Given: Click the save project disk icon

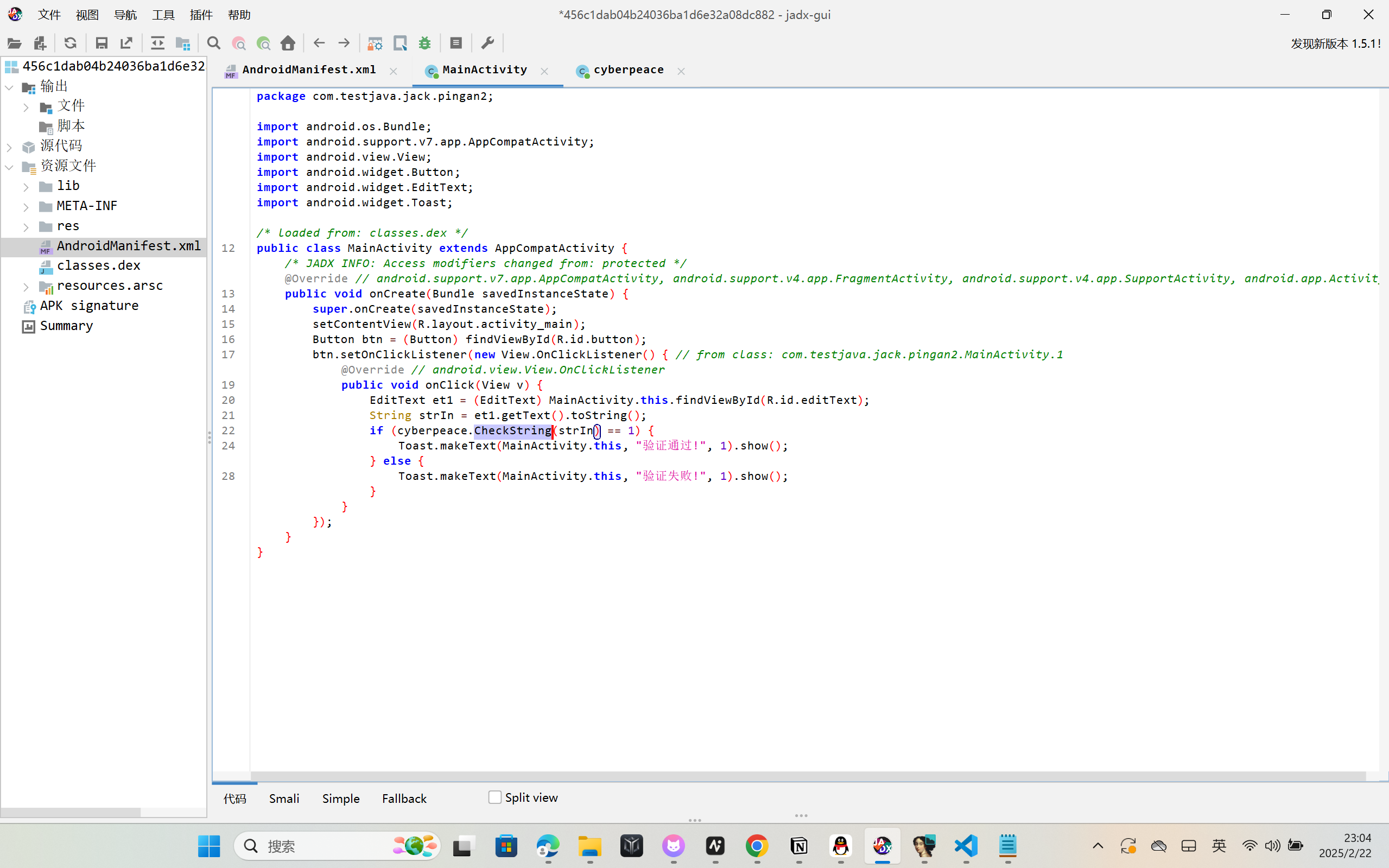Looking at the screenshot, I should 102,43.
